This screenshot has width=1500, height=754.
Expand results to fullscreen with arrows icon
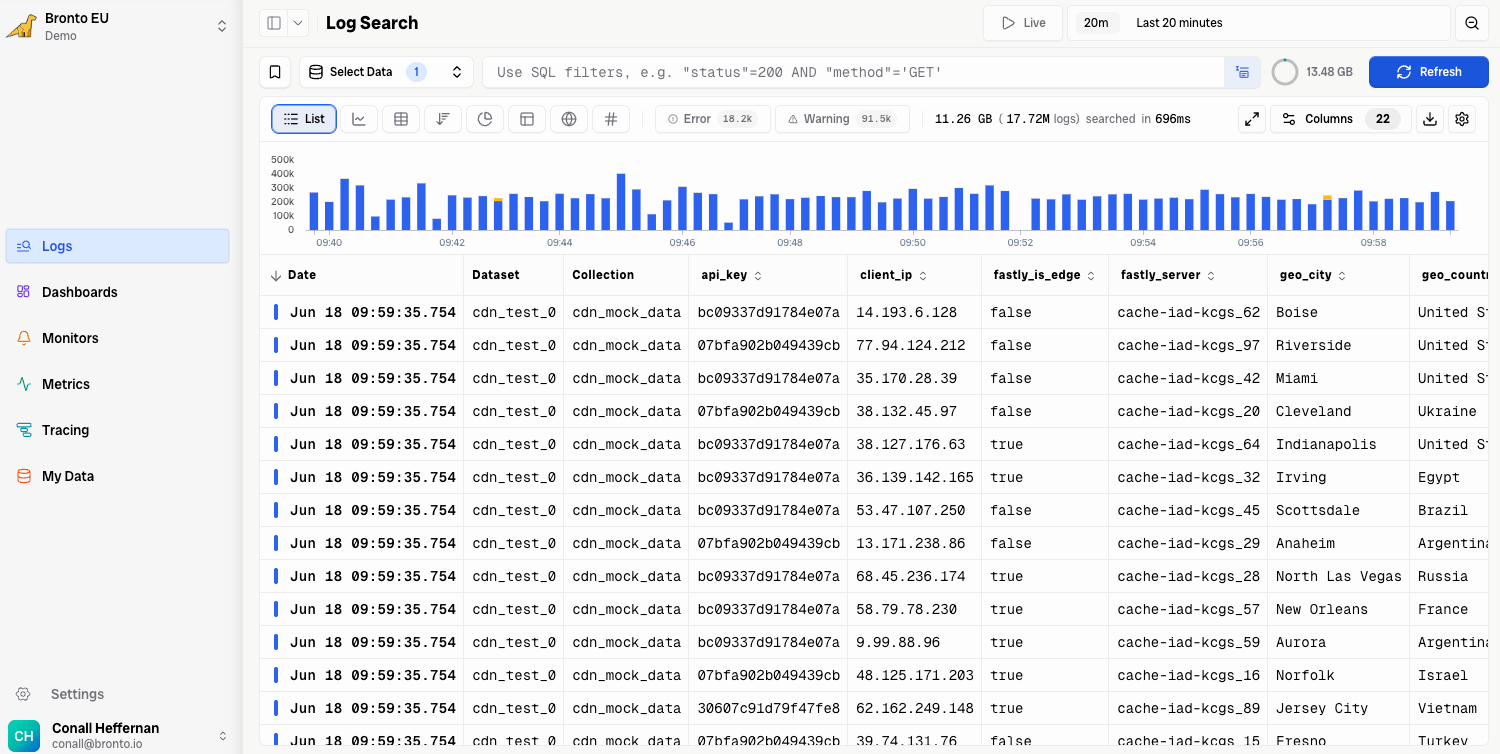click(1252, 119)
